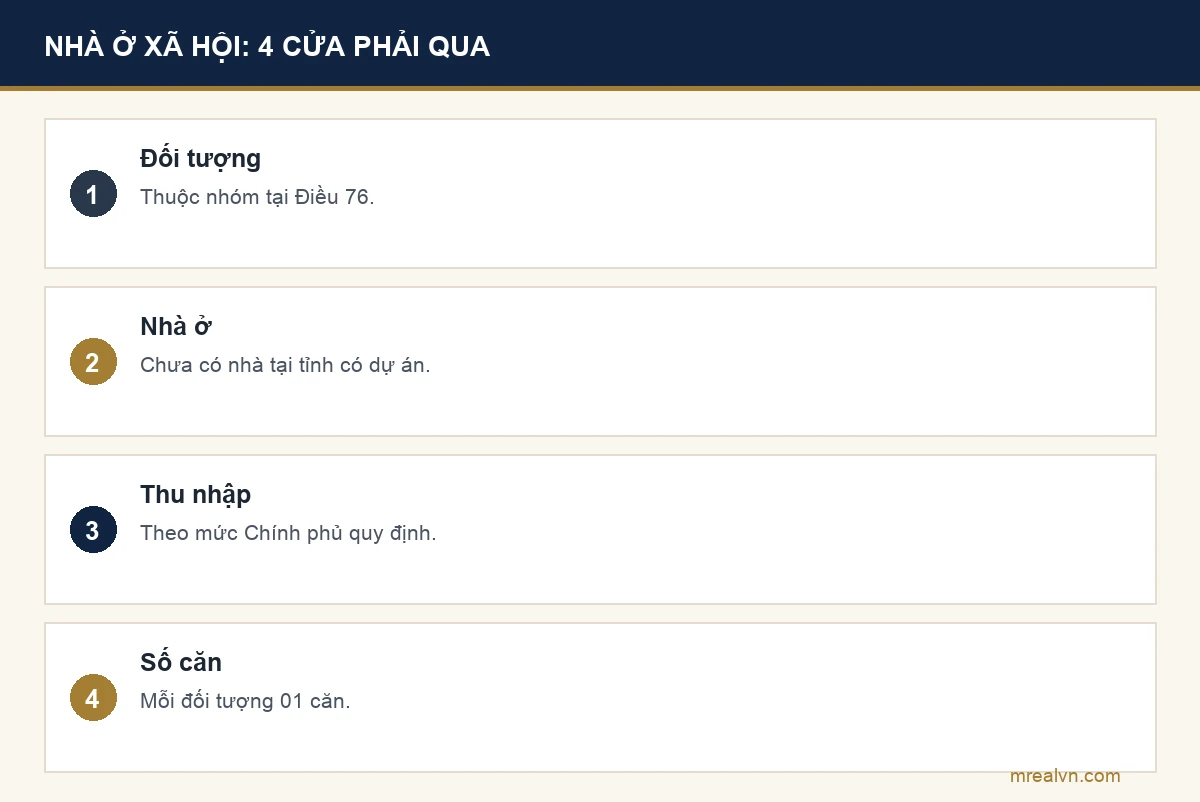This screenshot has height=802, width=1200.
Task: Open the mrealvn.com link
Action: pyautogui.click(x=1065, y=776)
